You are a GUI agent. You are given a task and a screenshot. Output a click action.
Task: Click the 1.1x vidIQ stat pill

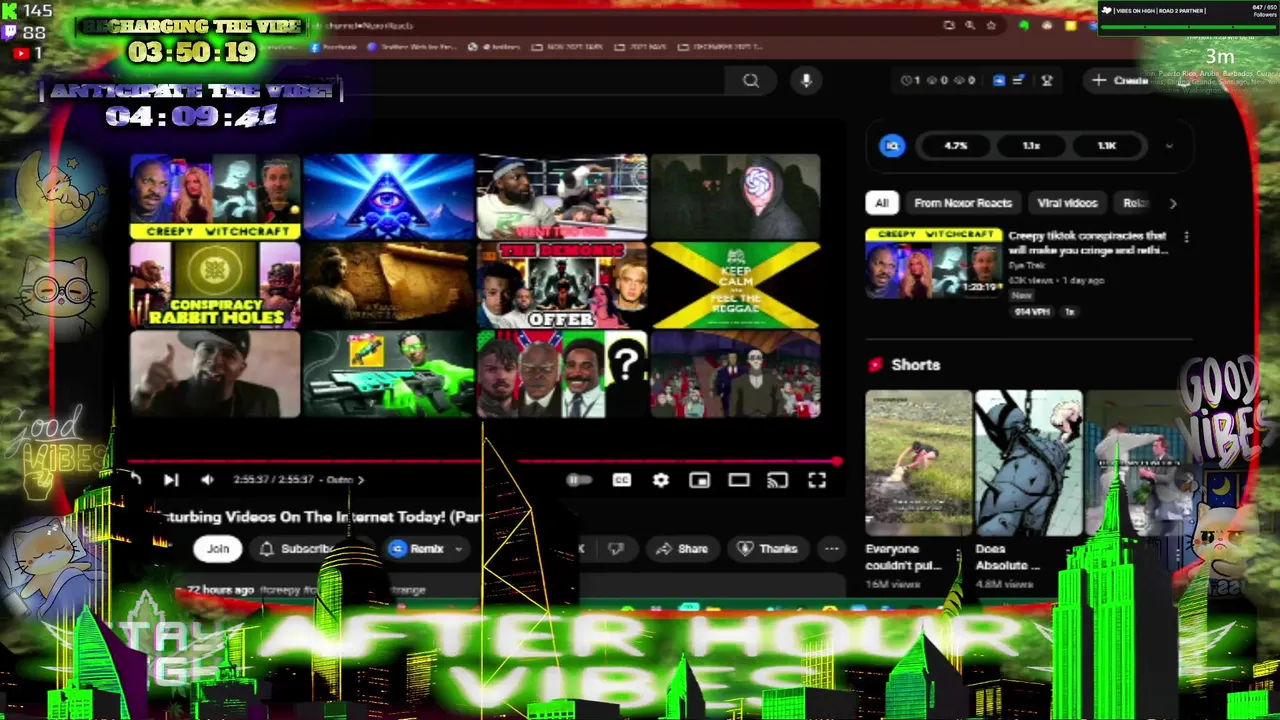point(1031,146)
